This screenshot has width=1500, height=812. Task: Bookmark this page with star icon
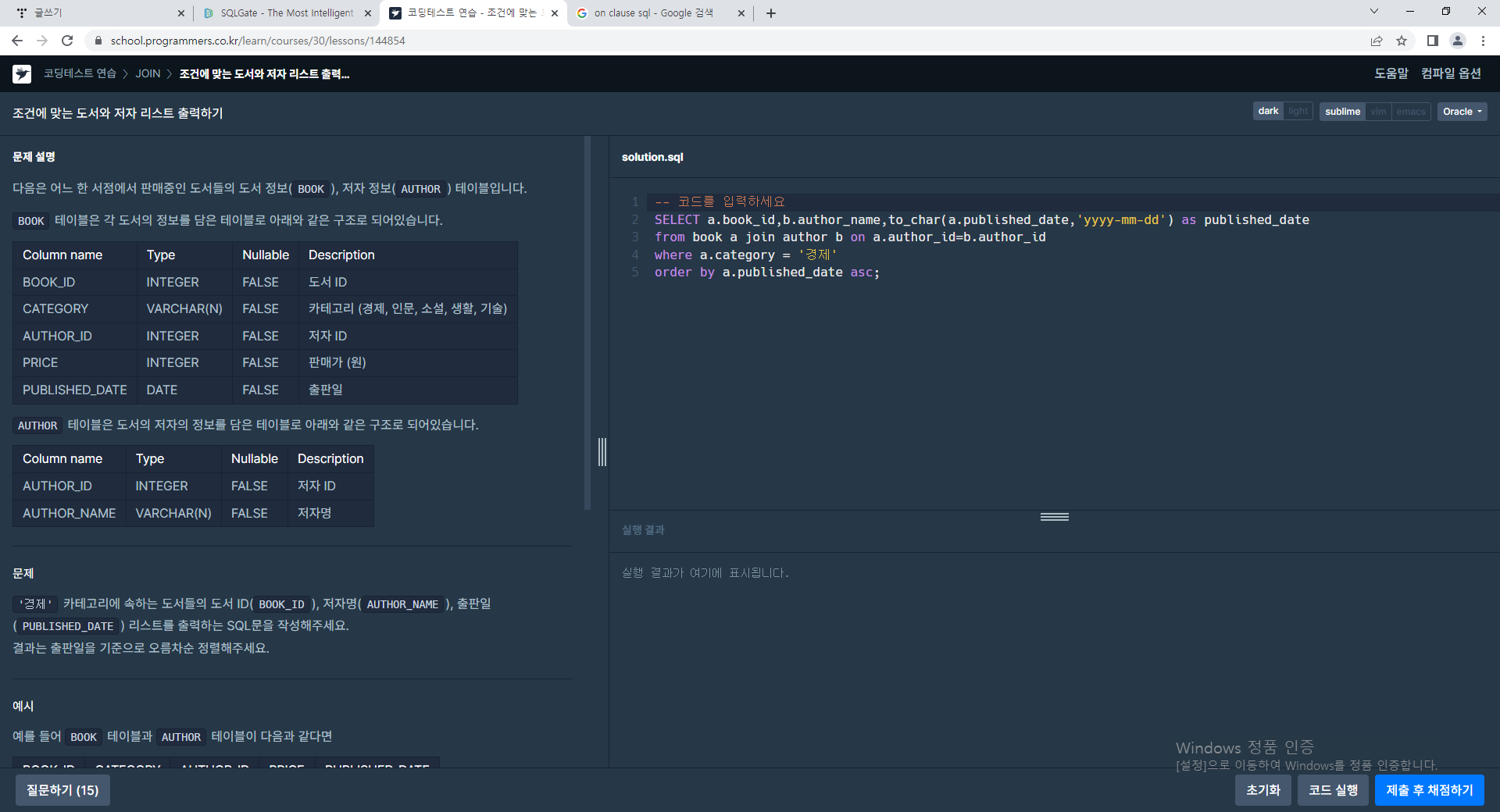1402,41
